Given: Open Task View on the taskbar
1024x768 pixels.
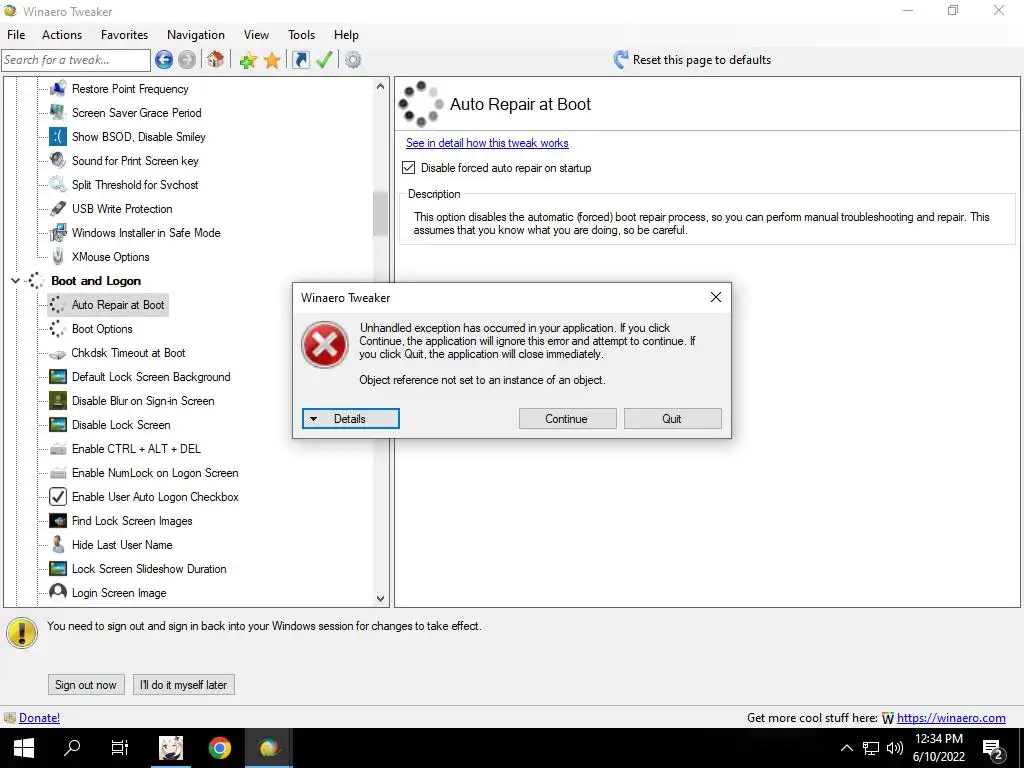Looking at the screenshot, I should click(x=120, y=748).
